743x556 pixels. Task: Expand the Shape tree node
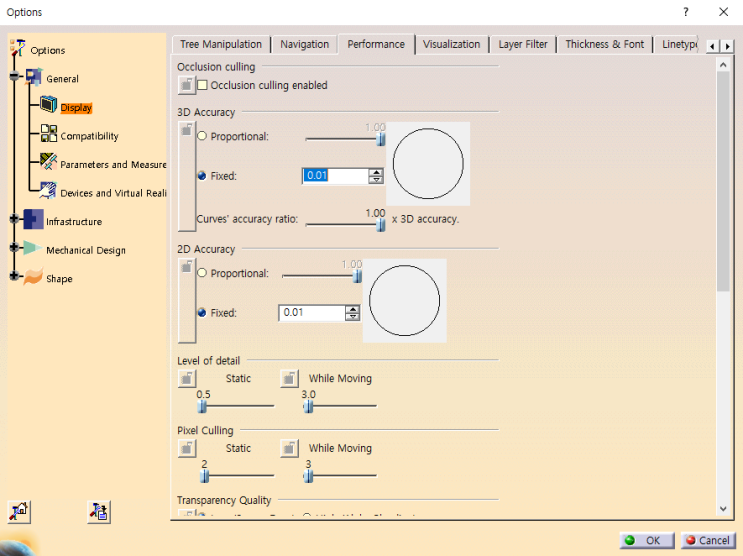14,275
